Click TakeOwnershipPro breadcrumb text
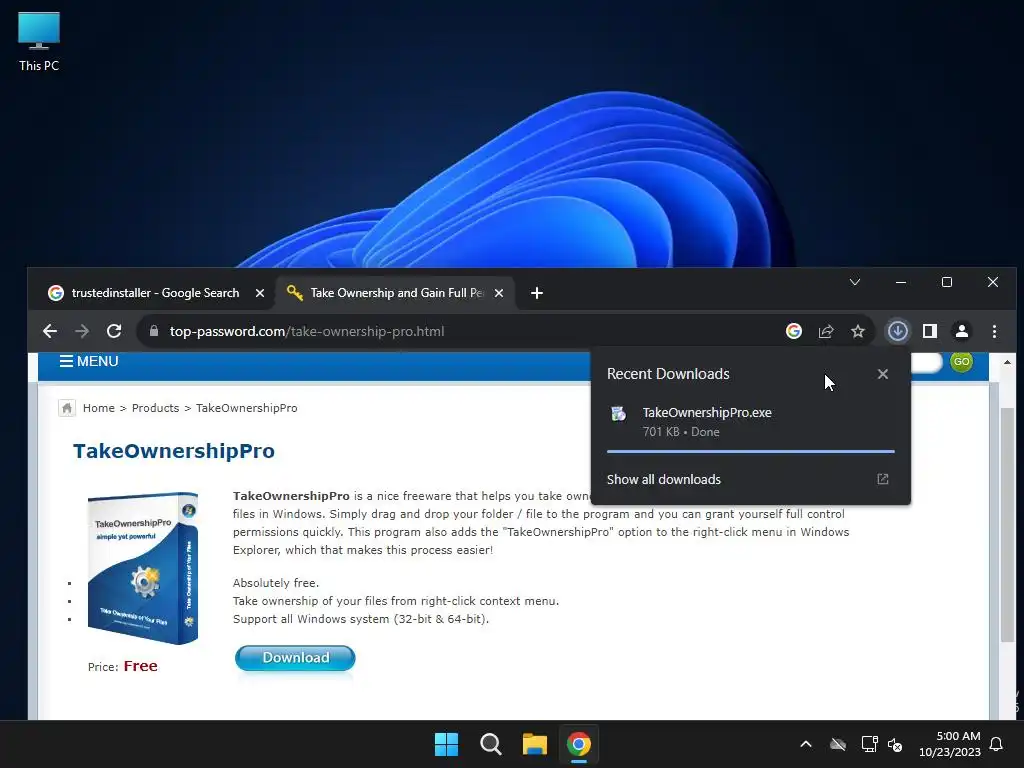Screen dimensions: 1024x768 coord(247,408)
